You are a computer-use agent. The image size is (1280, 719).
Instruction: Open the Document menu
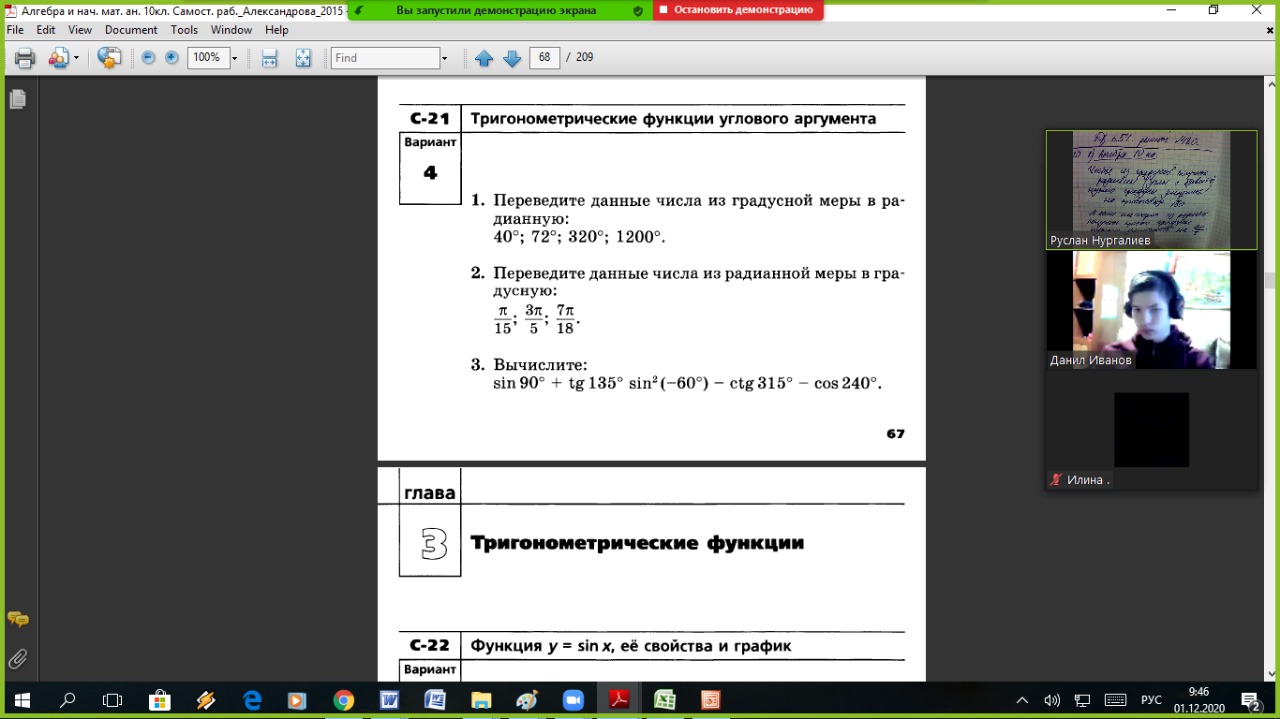click(x=131, y=30)
